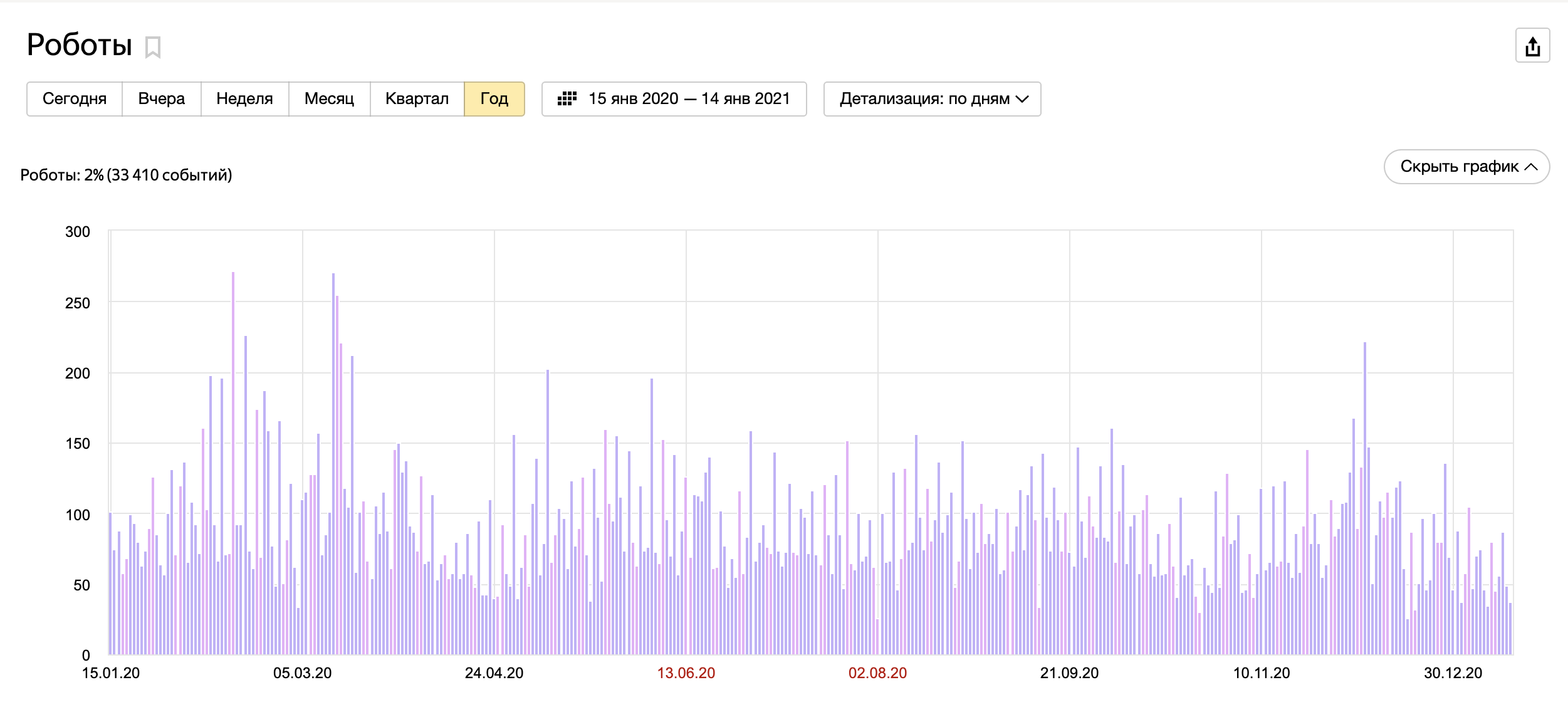Click the 13.06.20 red date label

click(686, 673)
